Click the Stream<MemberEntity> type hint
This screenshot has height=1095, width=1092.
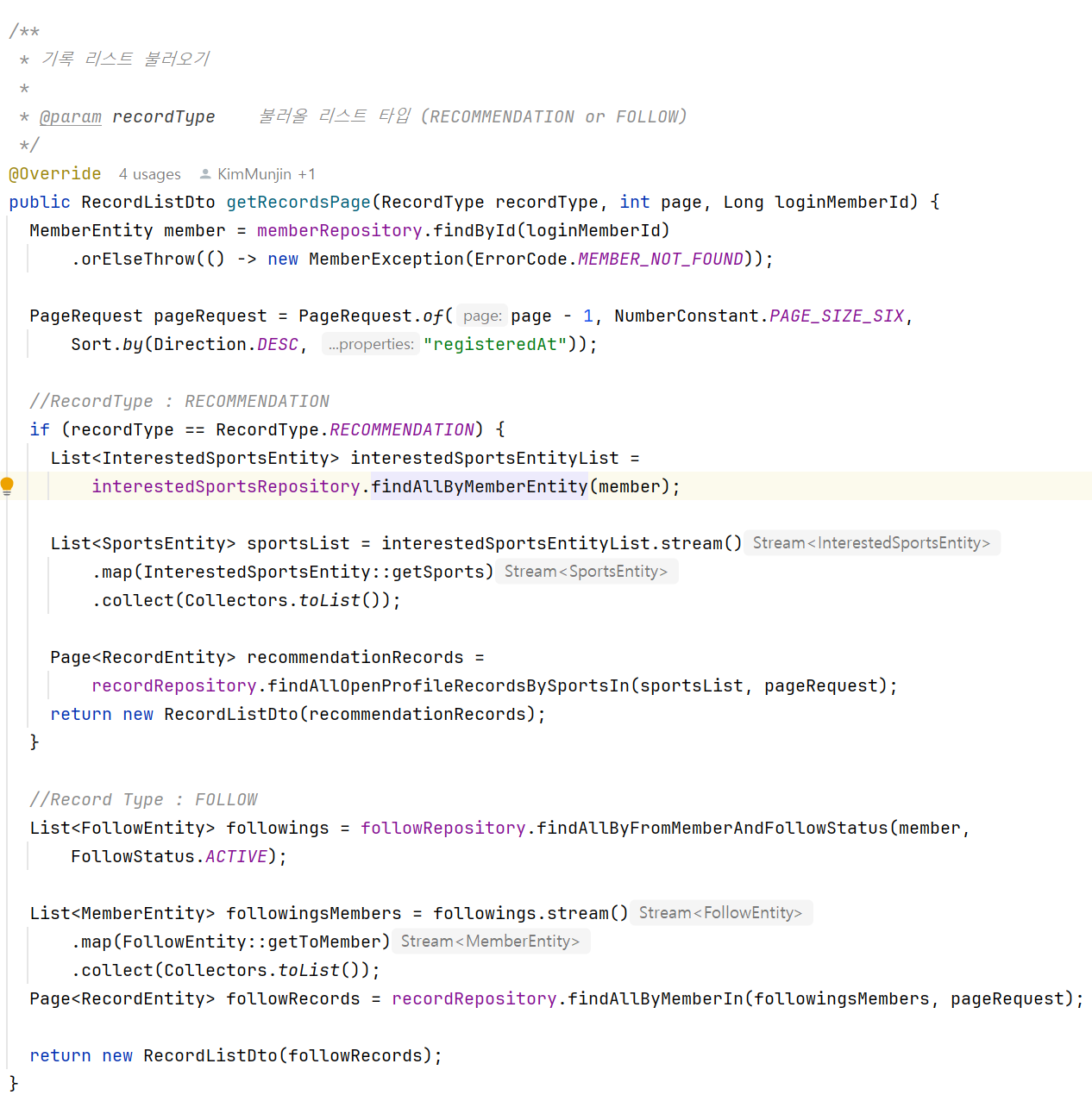pos(490,942)
